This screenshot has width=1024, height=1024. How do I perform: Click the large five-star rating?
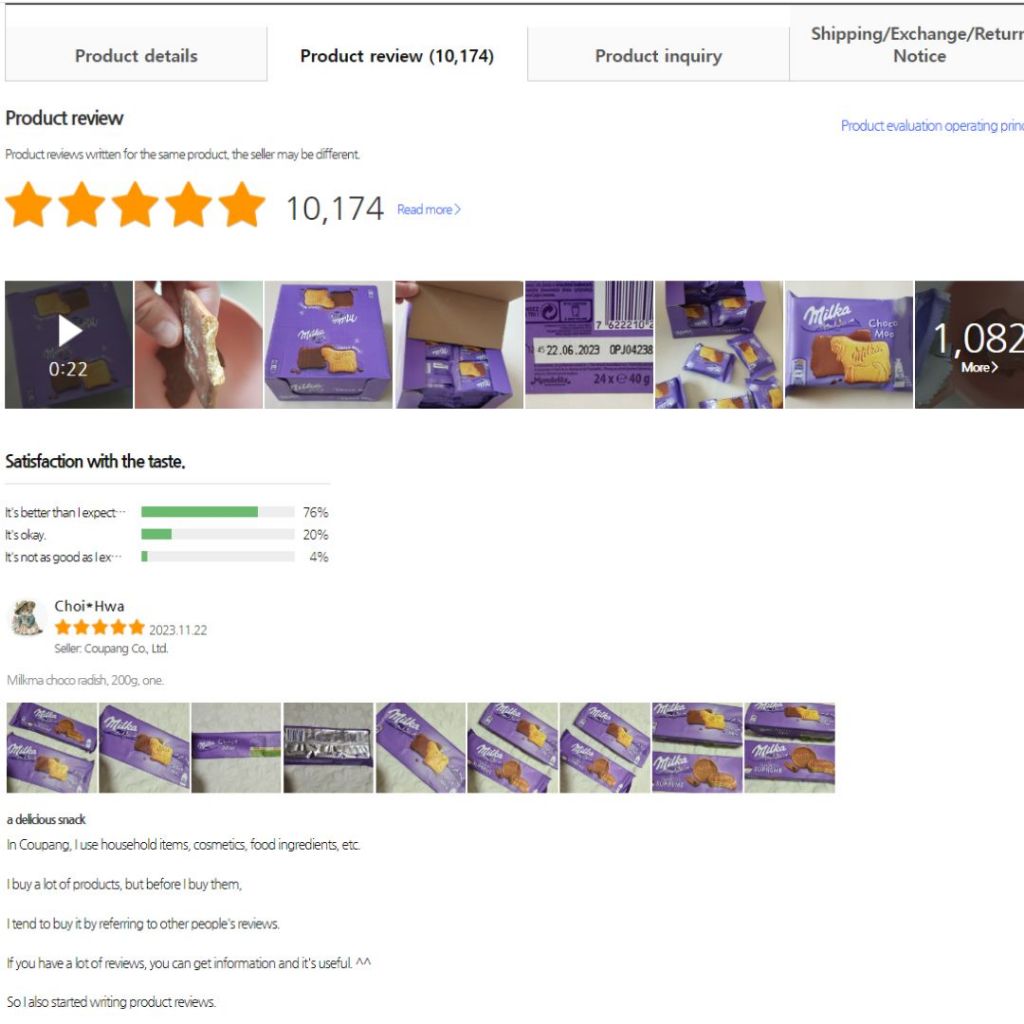pyautogui.click(x=135, y=205)
